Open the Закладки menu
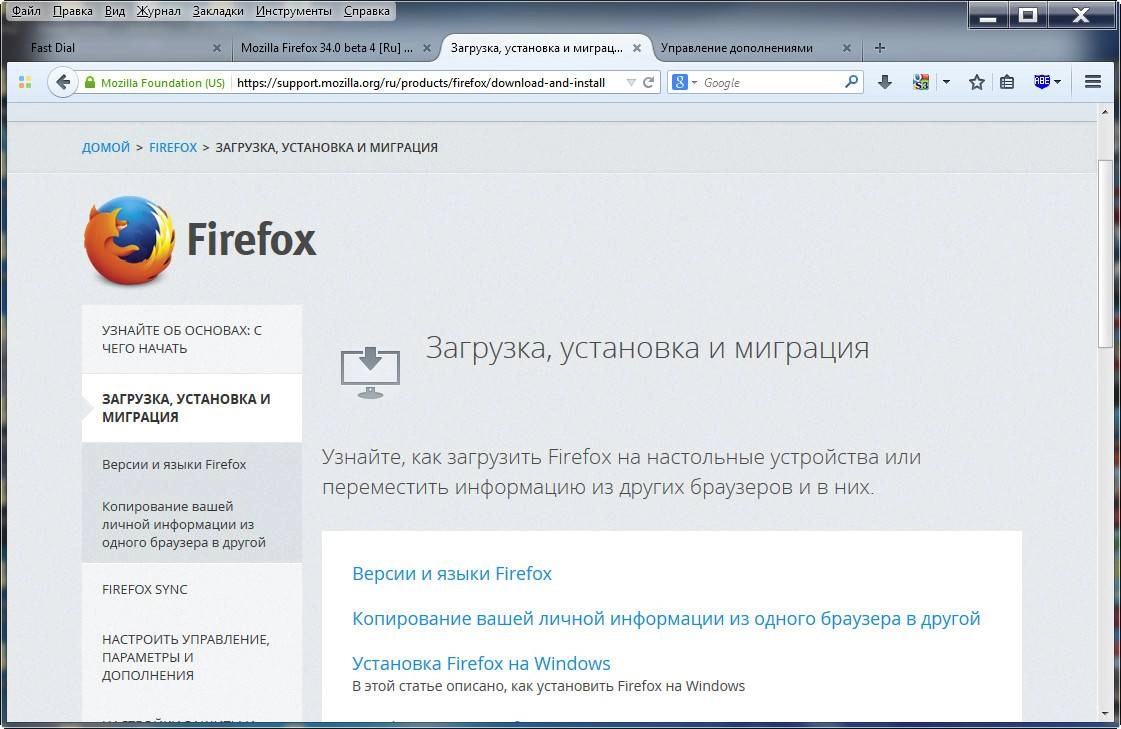Image resolution: width=1121 pixels, height=729 pixels. [x=218, y=11]
